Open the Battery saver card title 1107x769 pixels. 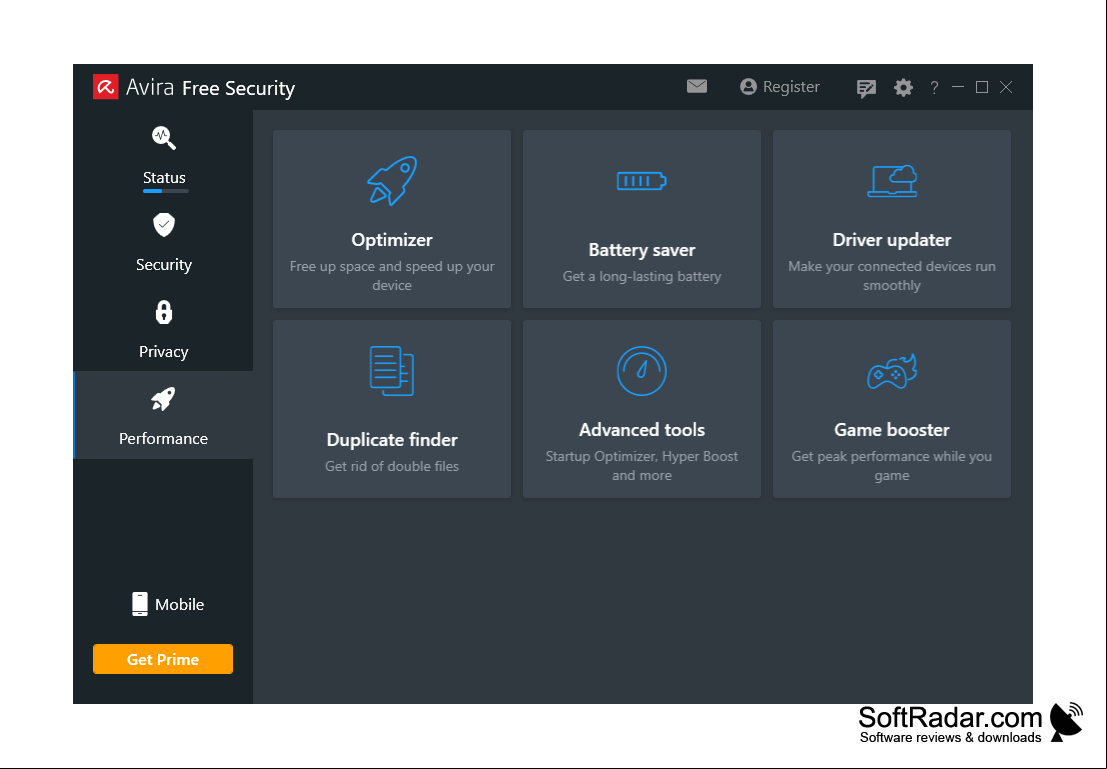click(642, 250)
